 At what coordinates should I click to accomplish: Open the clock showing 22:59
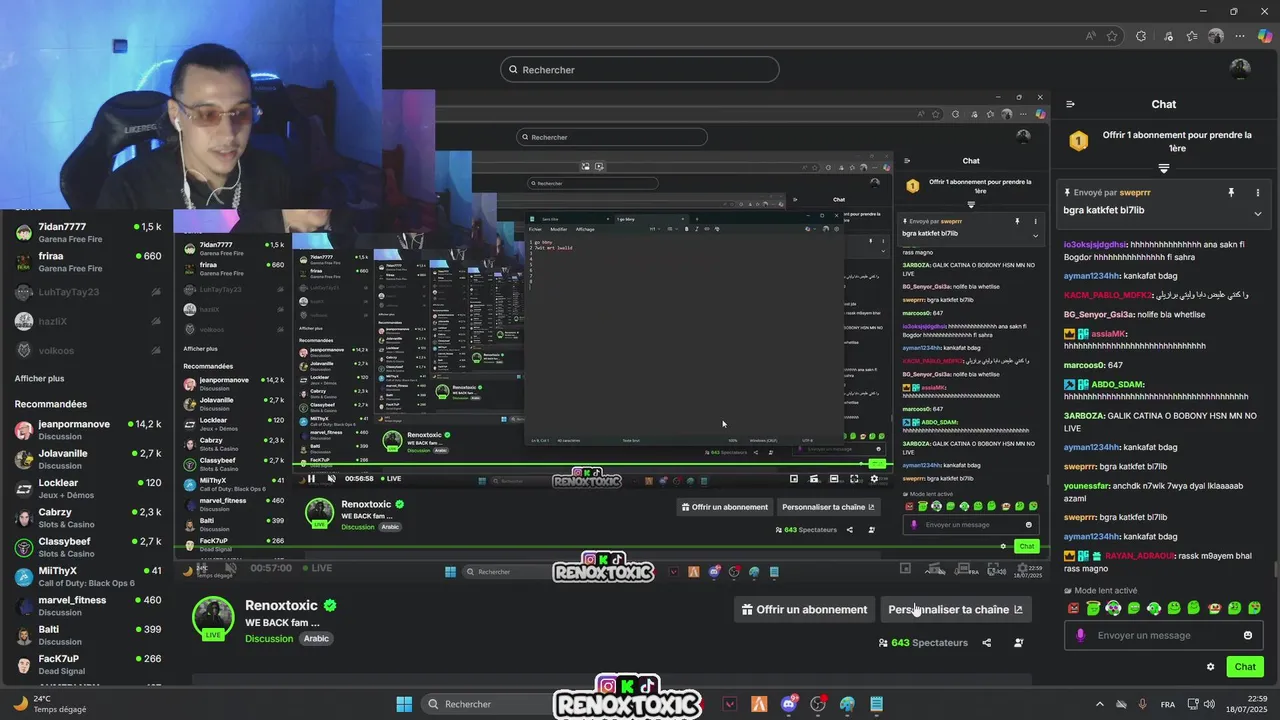pos(1249,704)
